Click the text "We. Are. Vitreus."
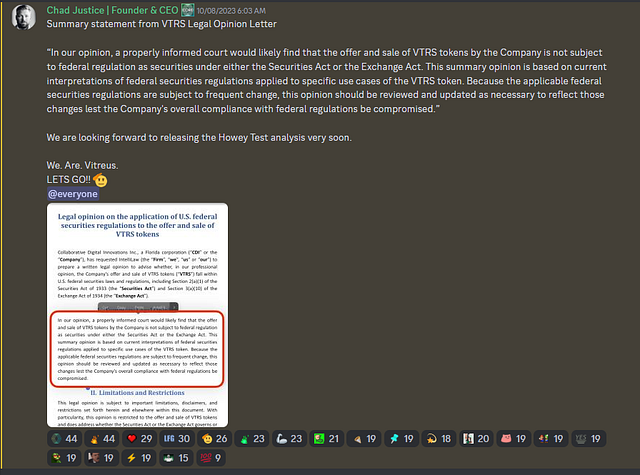 pyautogui.click(x=82, y=165)
